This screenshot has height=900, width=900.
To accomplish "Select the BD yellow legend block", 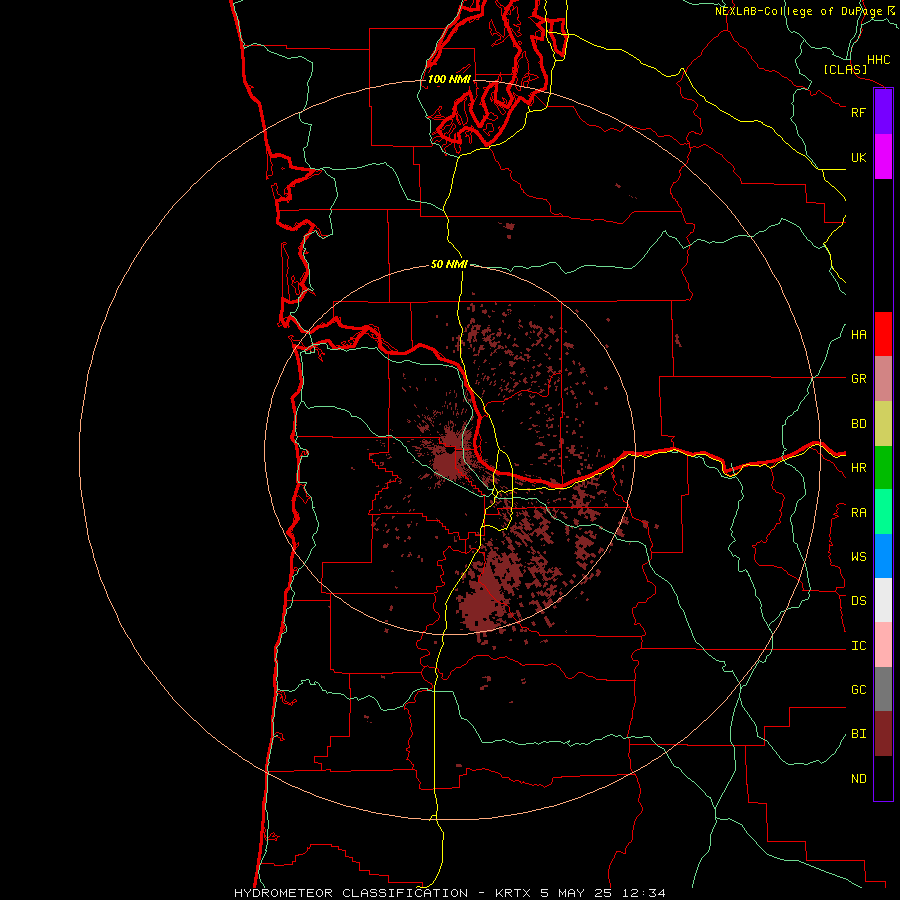I will click(883, 424).
